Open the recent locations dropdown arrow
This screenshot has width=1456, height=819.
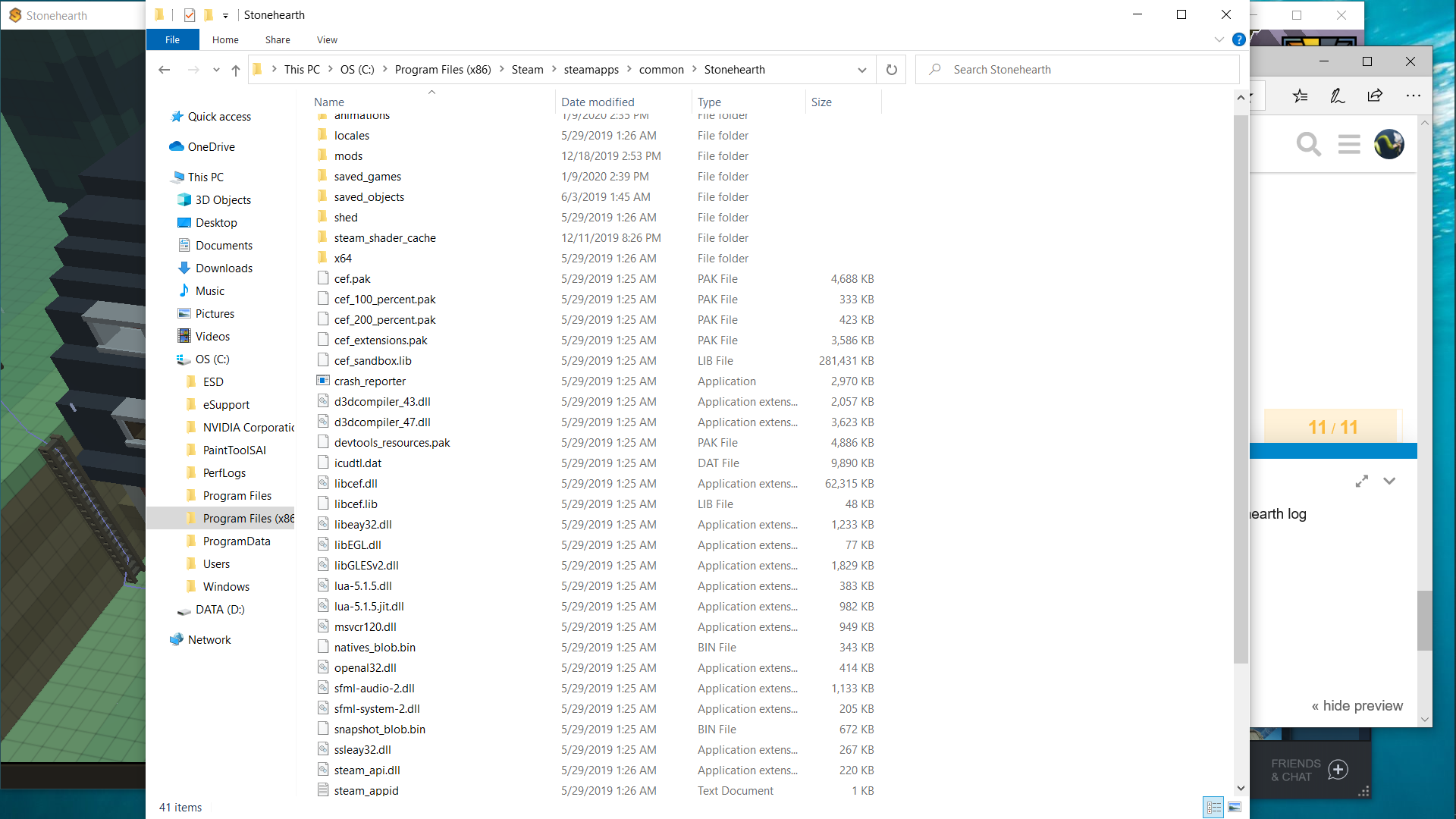[x=216, y=70]
